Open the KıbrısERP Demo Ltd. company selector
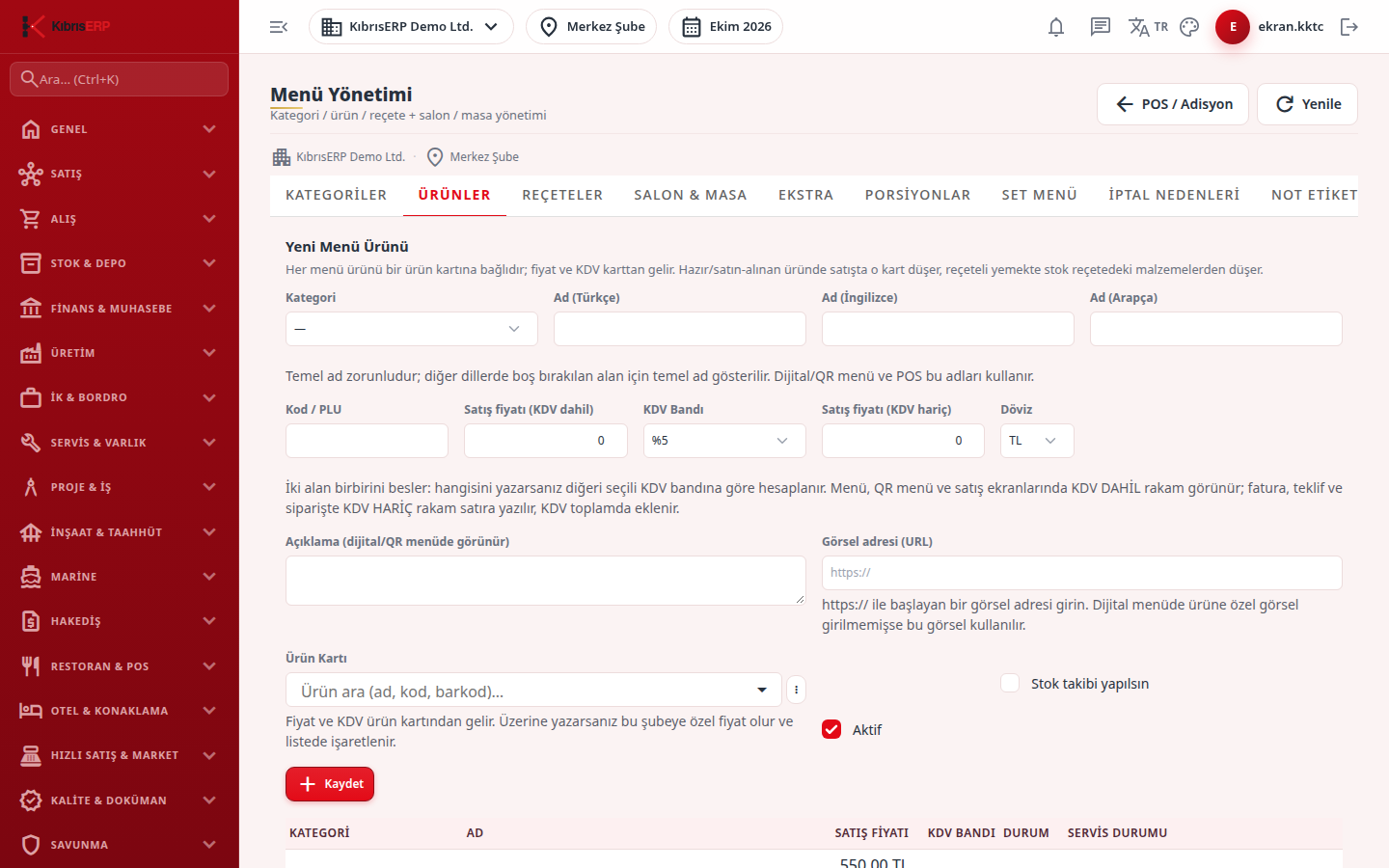 tap(411, 27)
